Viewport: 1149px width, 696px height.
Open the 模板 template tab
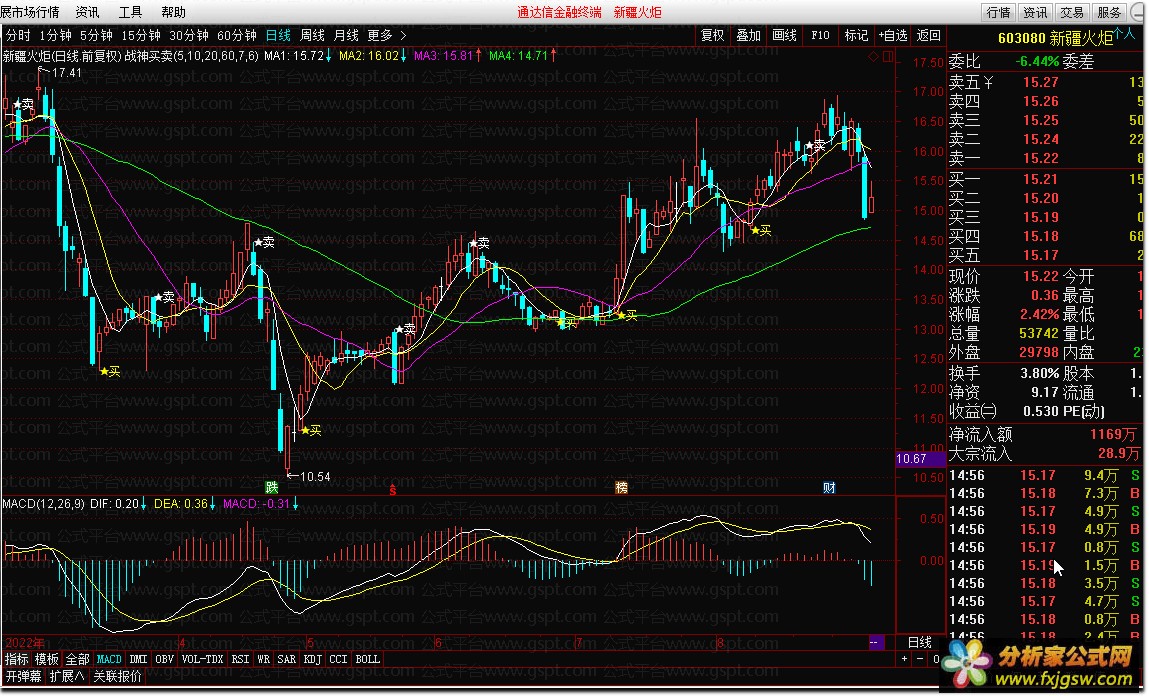point(47,659)
